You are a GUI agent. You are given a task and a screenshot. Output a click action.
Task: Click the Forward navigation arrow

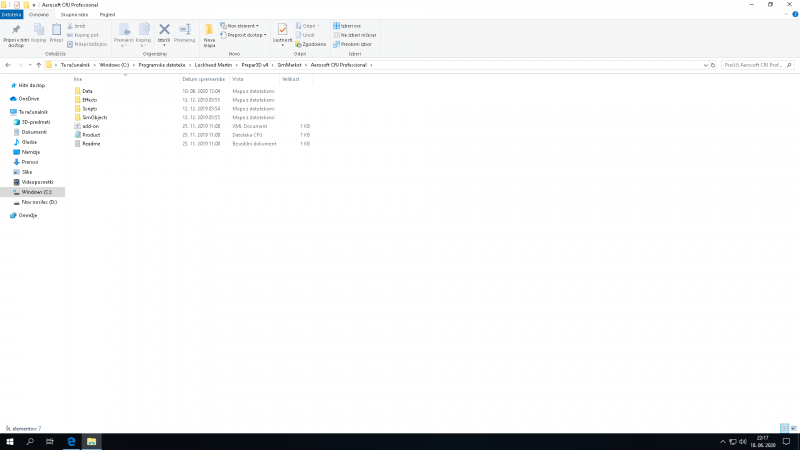(20, 65)
